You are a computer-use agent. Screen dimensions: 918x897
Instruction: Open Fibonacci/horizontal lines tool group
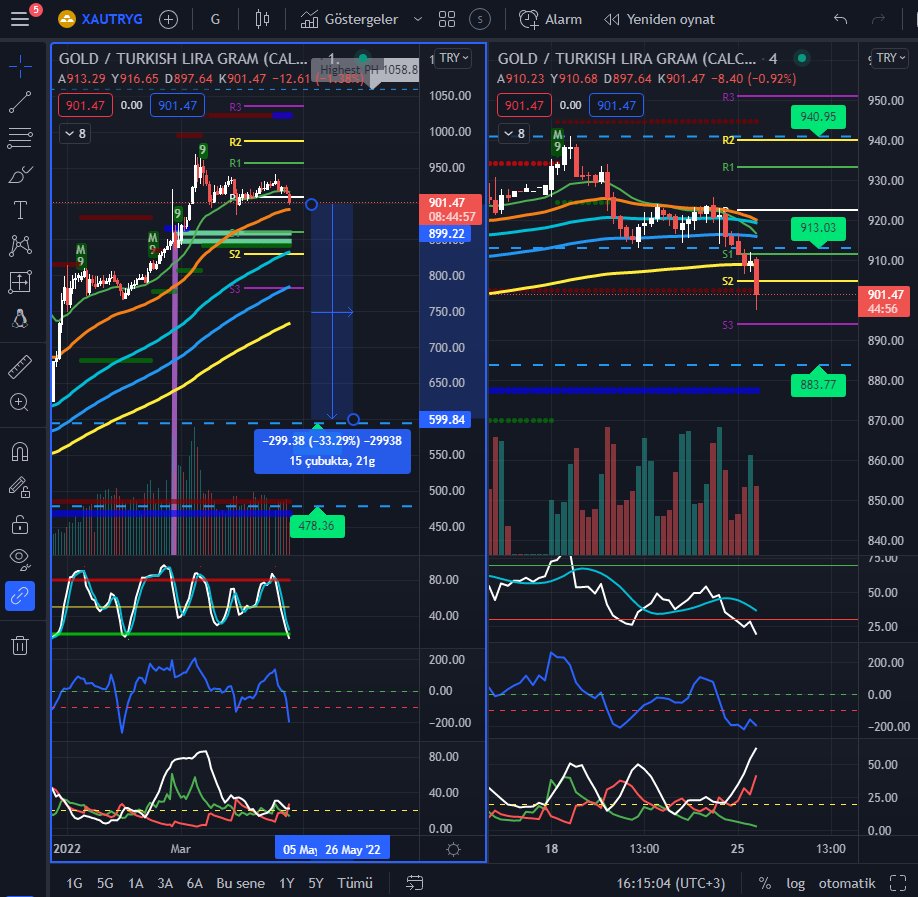tap(20, 138)
